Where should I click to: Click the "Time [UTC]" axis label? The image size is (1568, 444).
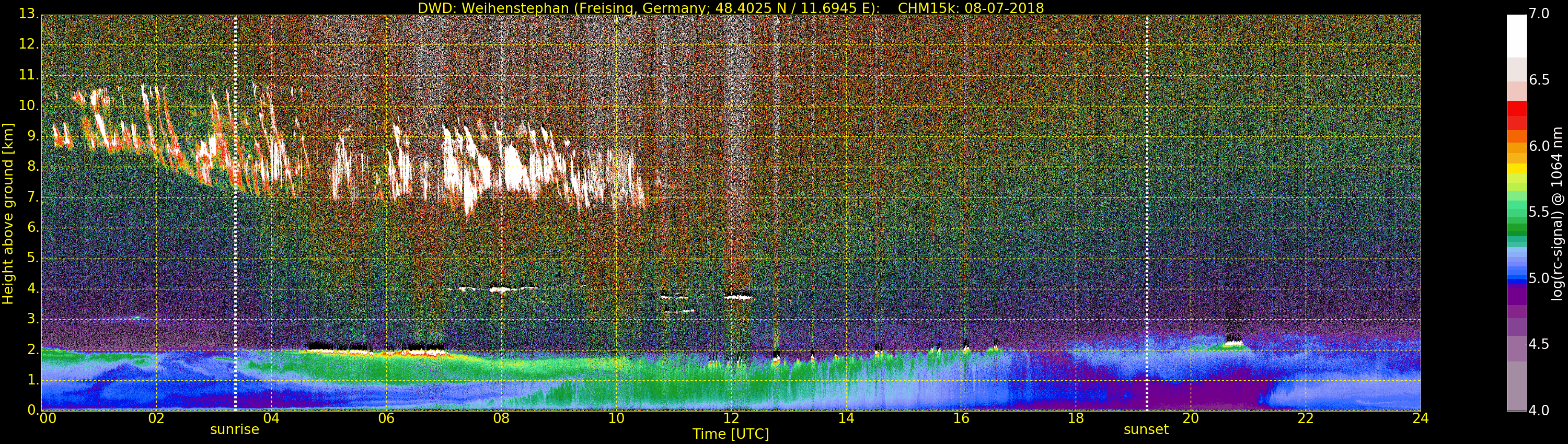tap(731, 434)
